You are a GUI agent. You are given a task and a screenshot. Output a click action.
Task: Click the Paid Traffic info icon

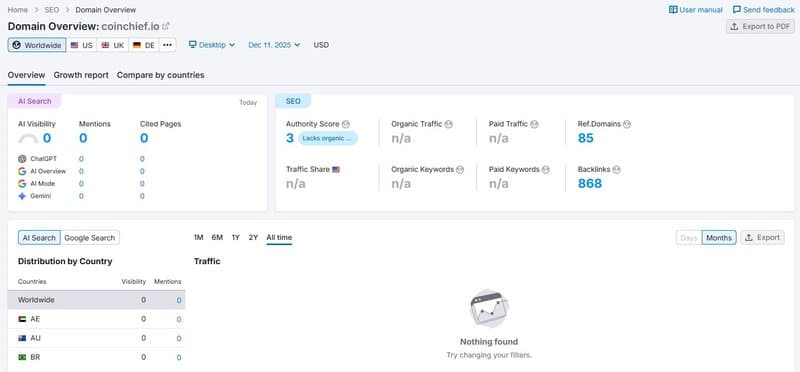click(534, 124)
